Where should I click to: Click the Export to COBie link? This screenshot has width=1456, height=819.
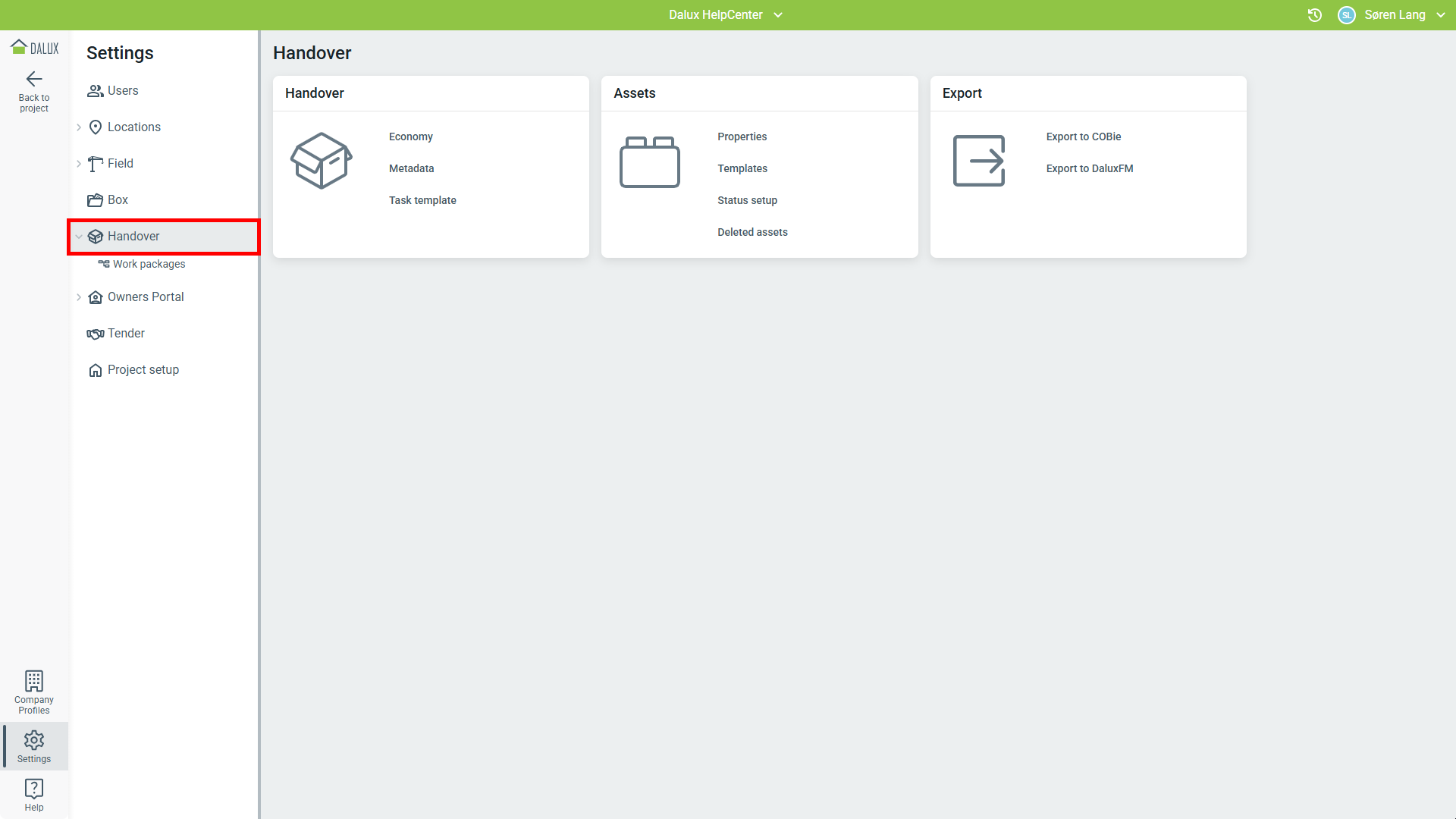click(1083, 136)
